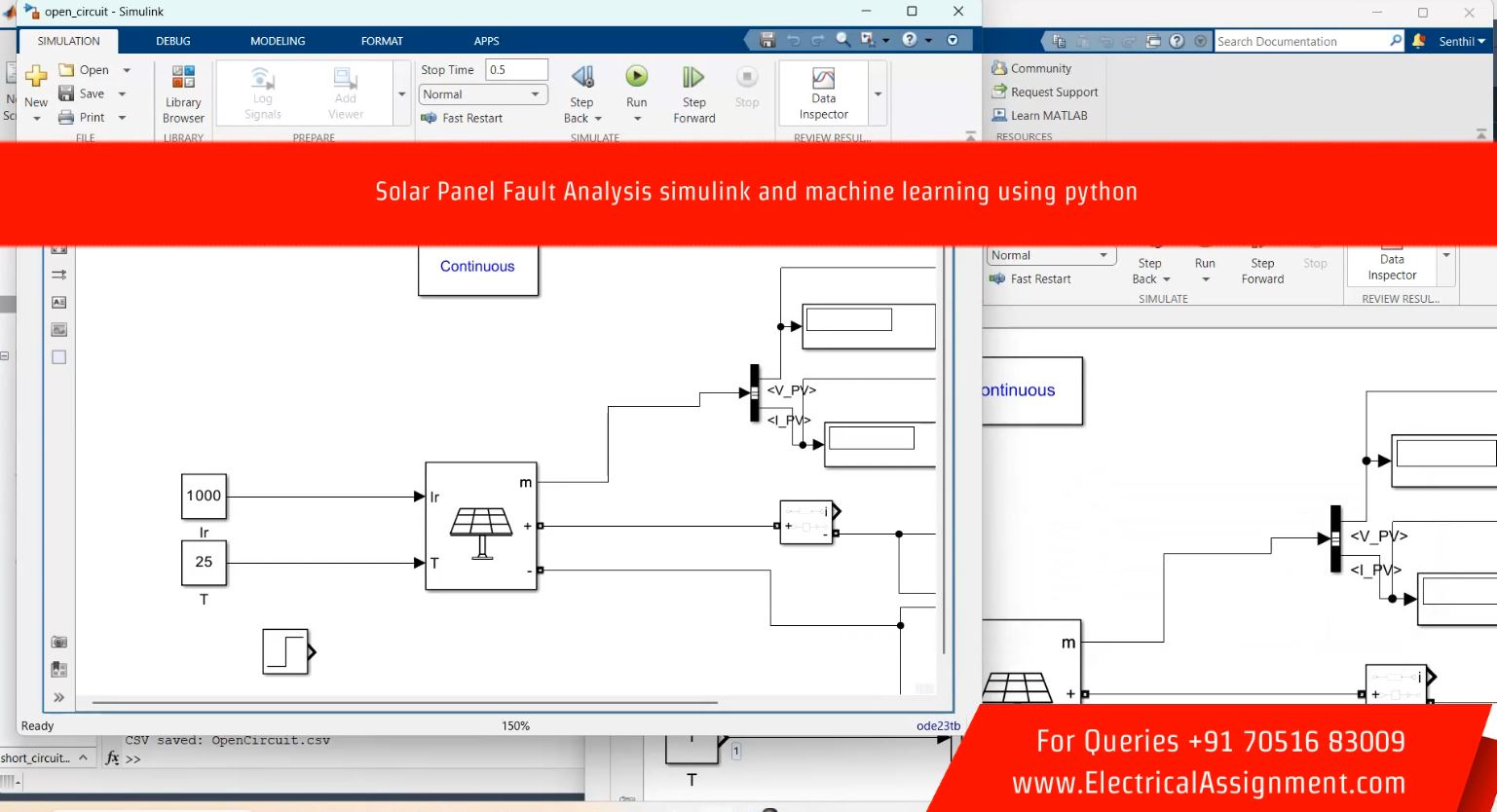The image size is (1497, 812).
Task: Select the current measurement block in front canvas
Action: pos(806,523)
